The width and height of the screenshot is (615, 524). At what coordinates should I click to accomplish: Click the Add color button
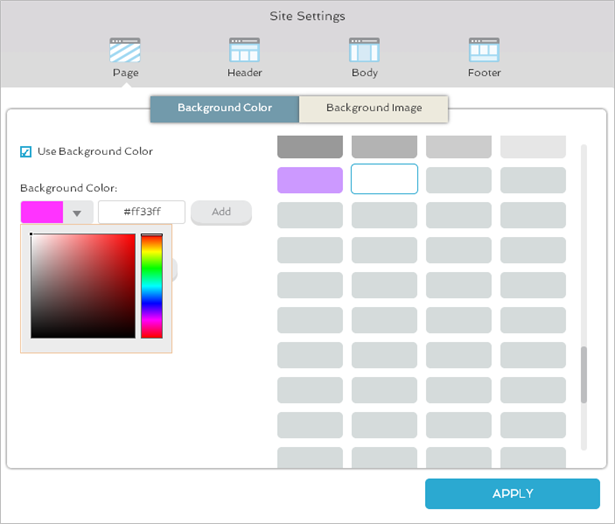221,212
